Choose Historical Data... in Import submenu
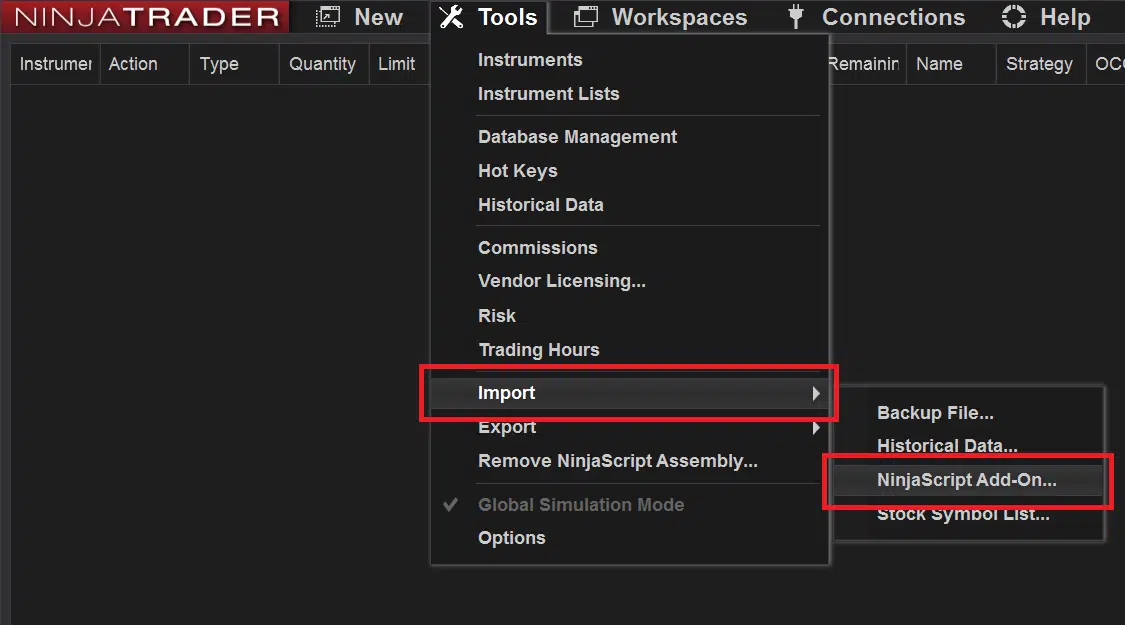Viewport: 1125px width, 625px height. coord(947,446)
